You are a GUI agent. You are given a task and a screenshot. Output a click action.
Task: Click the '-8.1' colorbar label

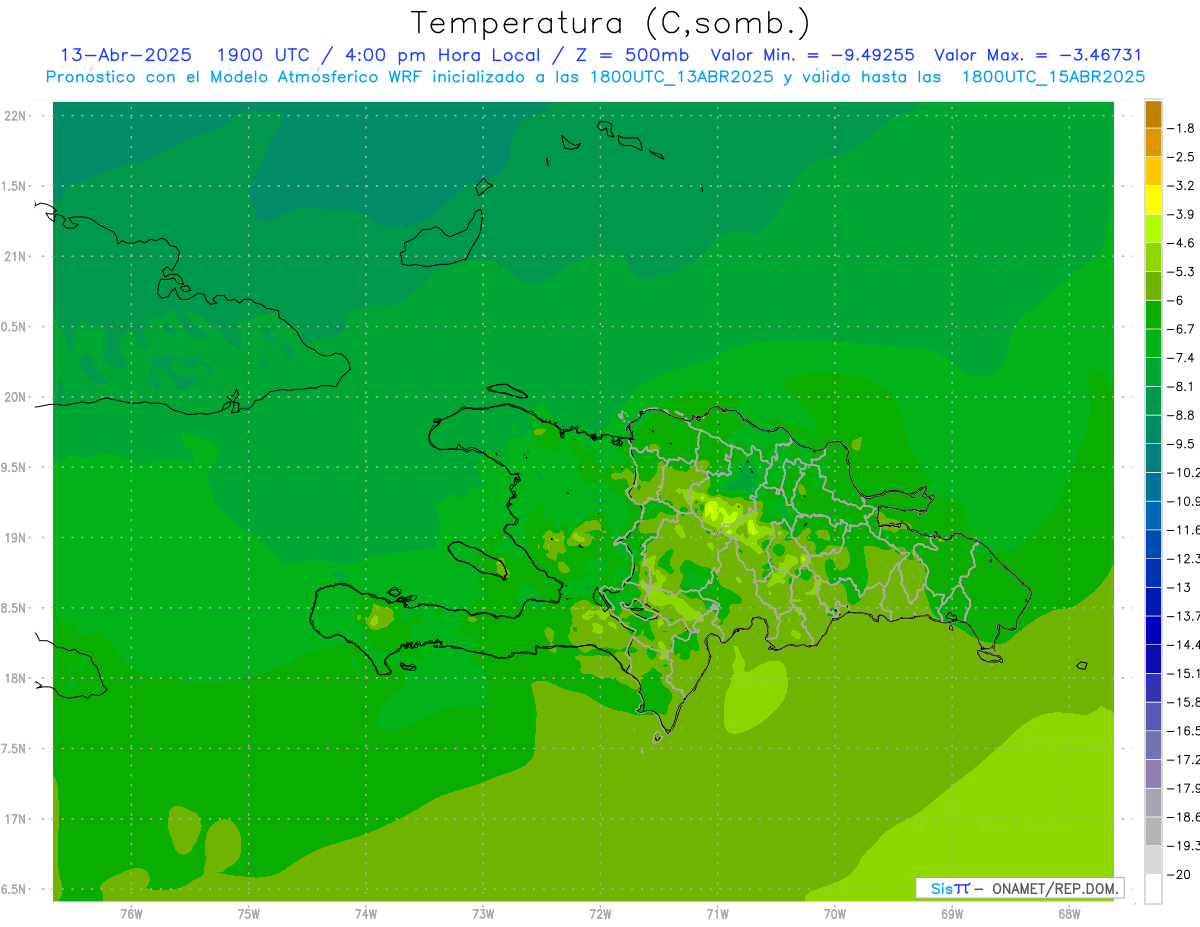point(1182,386)
